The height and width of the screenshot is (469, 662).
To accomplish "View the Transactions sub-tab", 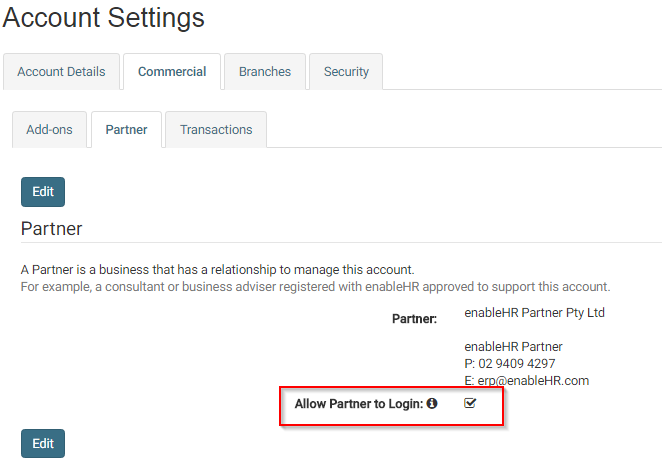I will pos(216,130).
